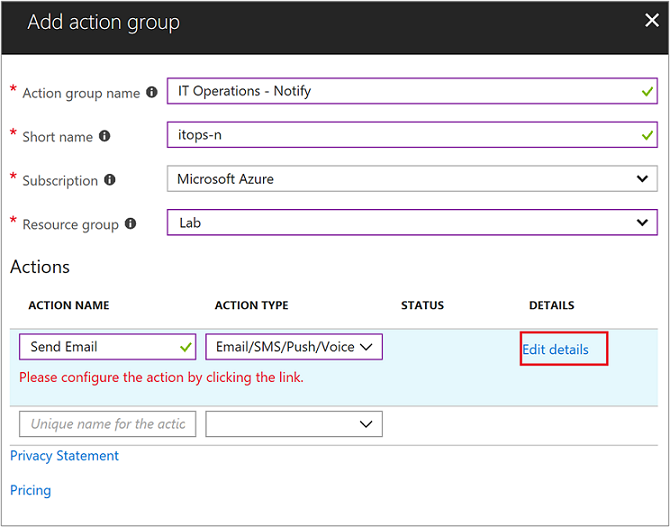Viewport: 670px width, 527px height.
Task: Click info icon next to Short name
Action: point(105,136)
